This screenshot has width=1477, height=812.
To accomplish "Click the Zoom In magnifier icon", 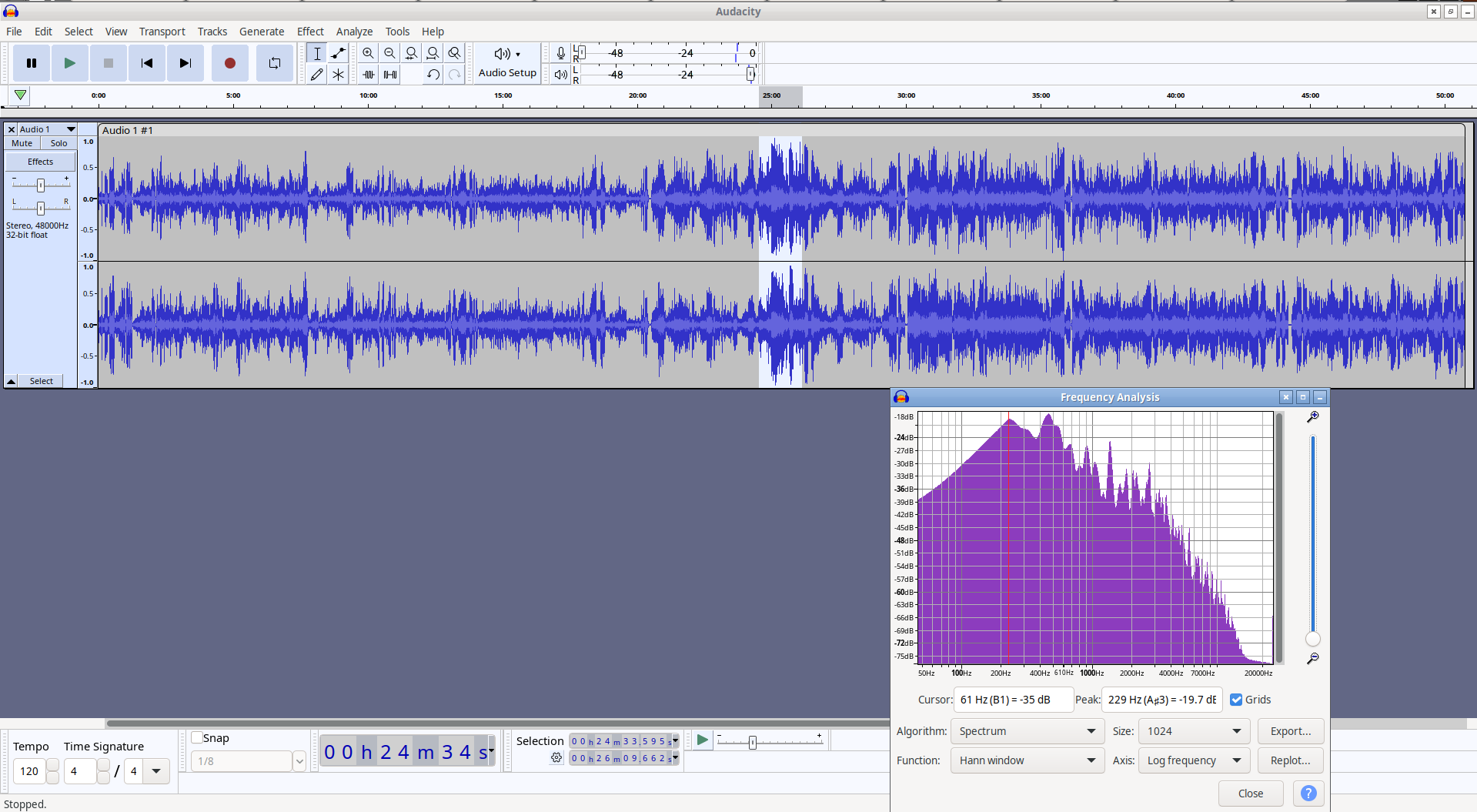I will (369, 53).
